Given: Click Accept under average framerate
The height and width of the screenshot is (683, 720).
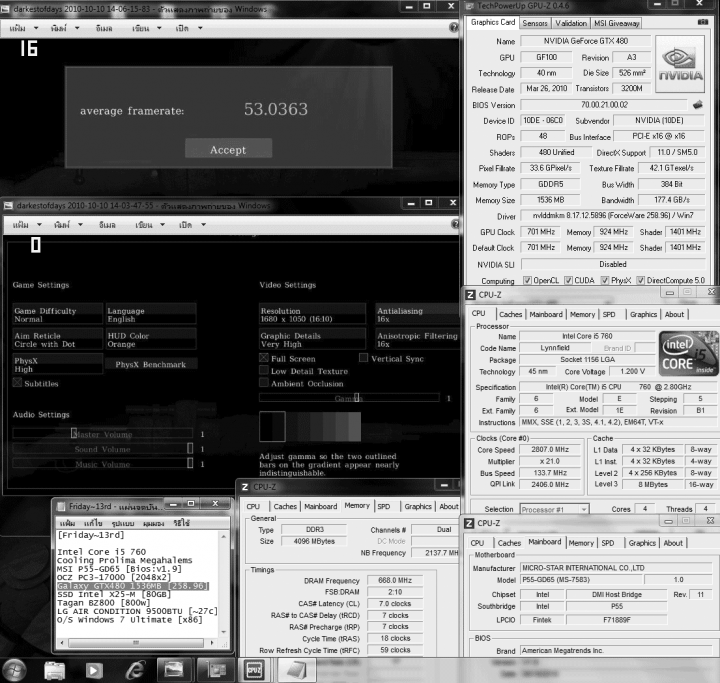Looking at the screenshot, I should 228,149.
